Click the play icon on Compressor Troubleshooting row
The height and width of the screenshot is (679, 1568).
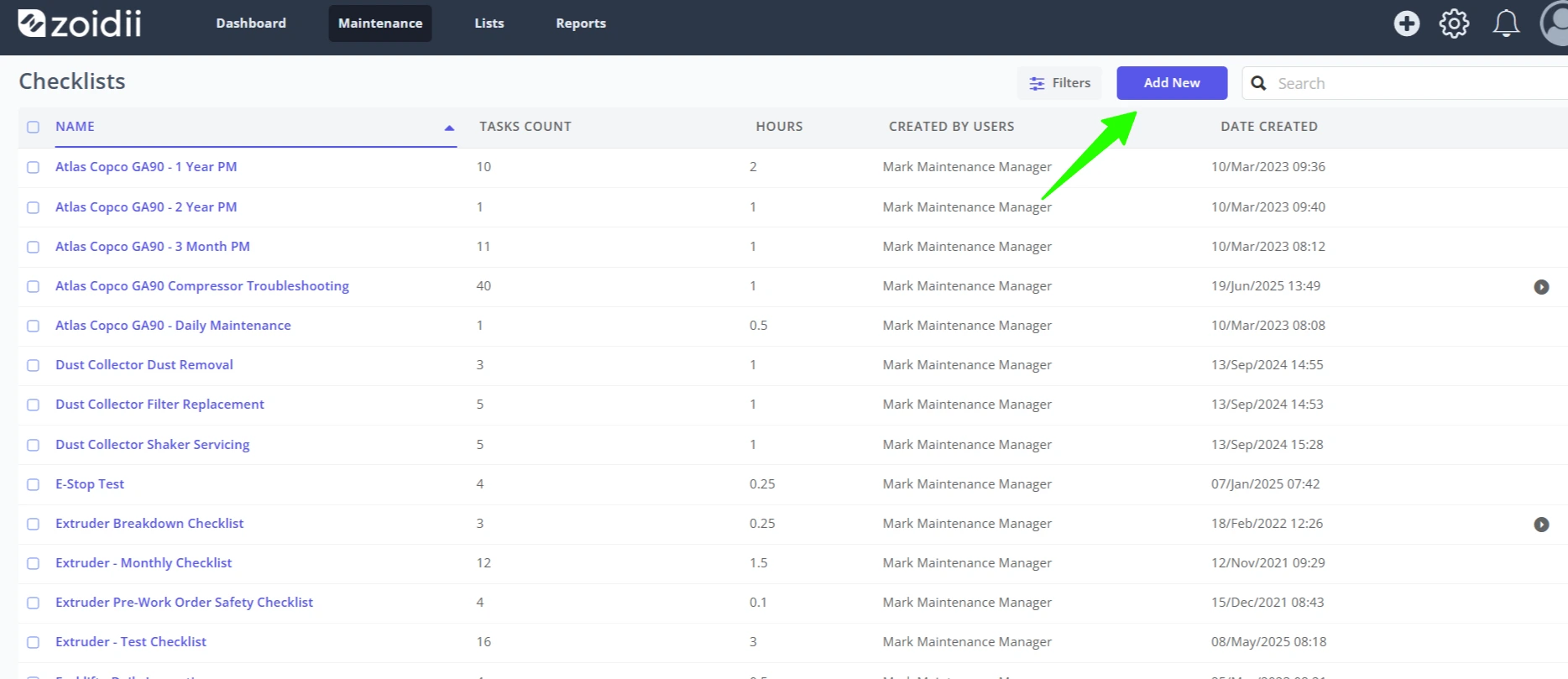click(1542, 287)
